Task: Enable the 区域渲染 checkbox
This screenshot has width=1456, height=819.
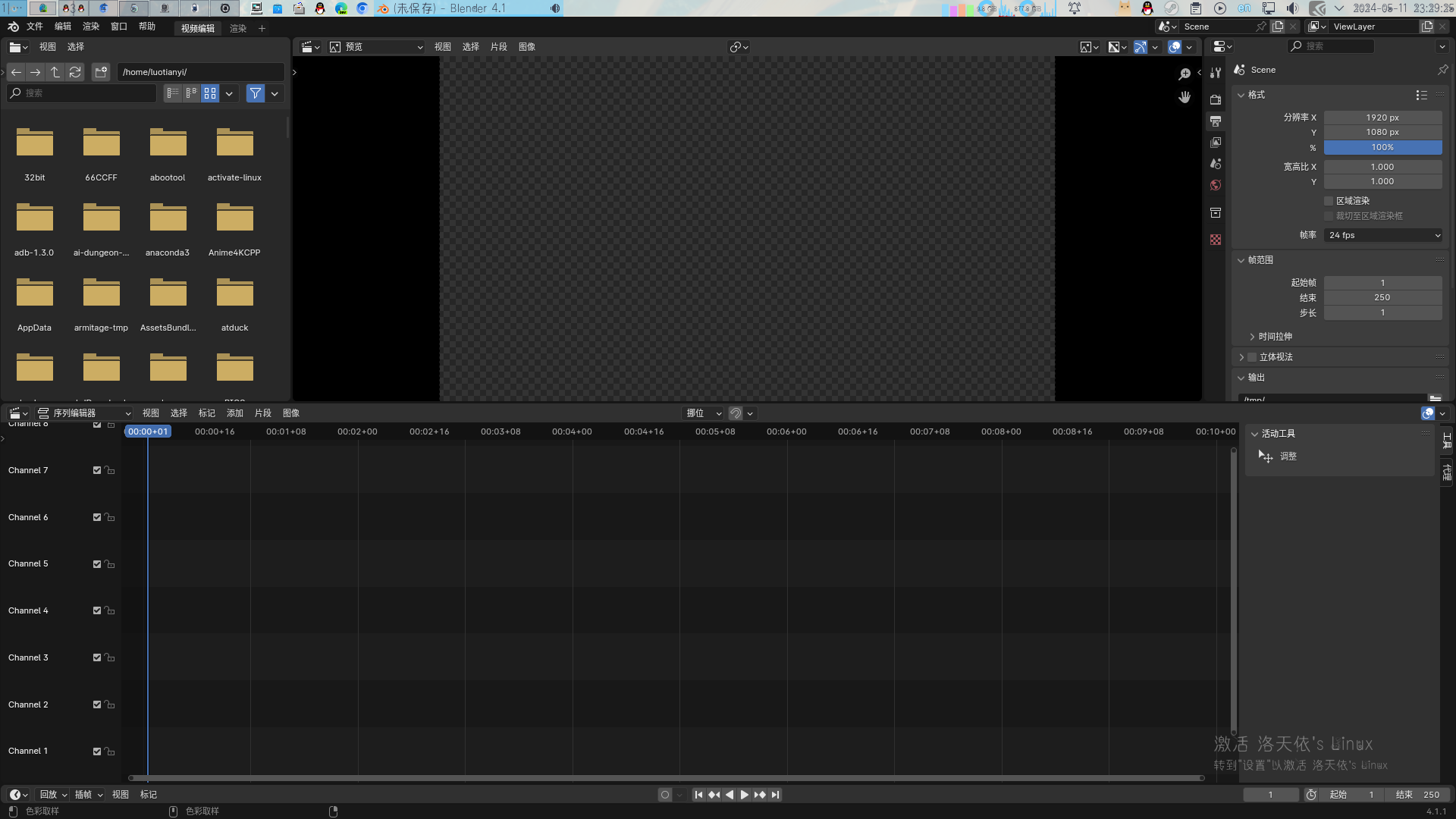Action: coord(1329,201)
